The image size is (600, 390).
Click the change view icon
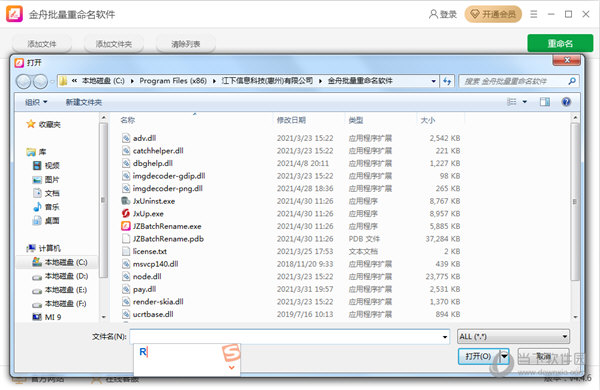point(511,102)
